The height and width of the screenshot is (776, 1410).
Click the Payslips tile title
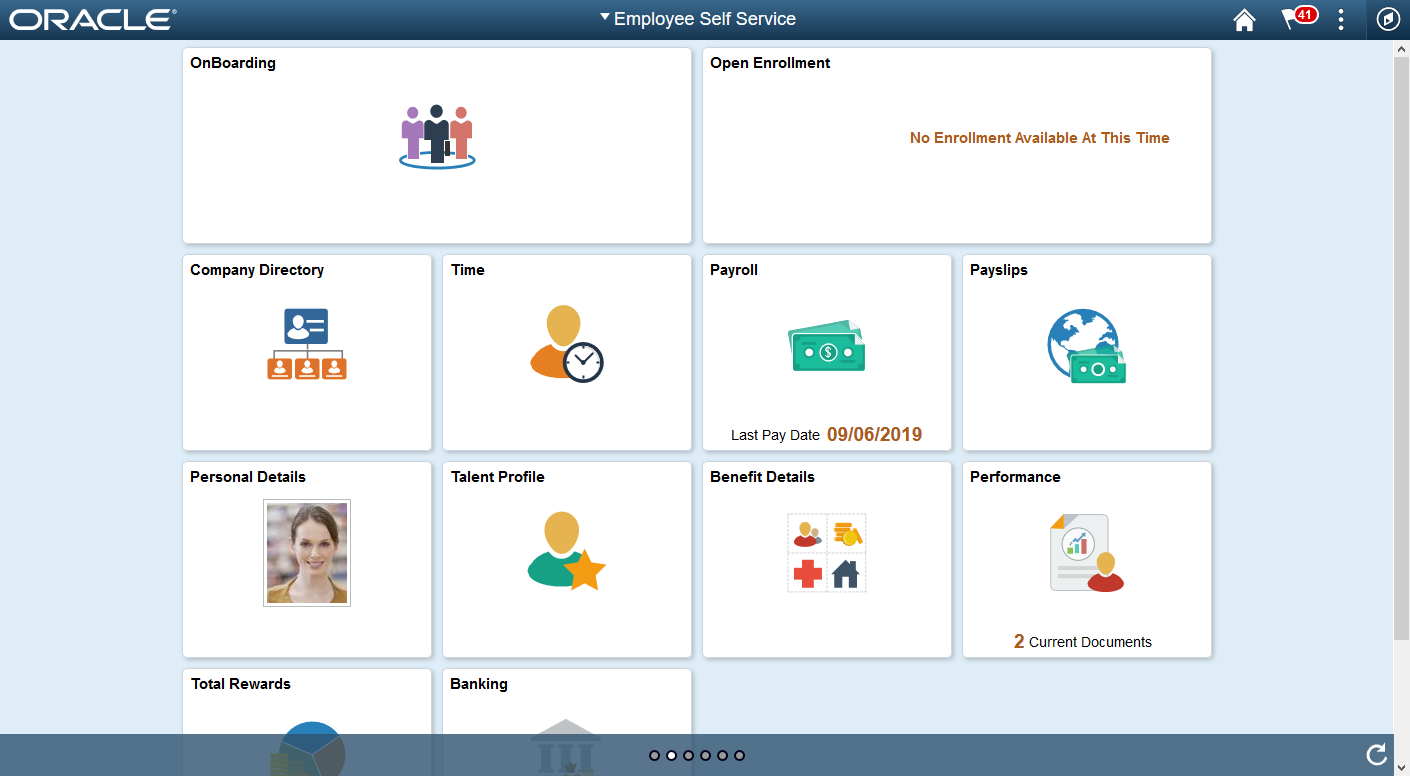pos(999,270)
